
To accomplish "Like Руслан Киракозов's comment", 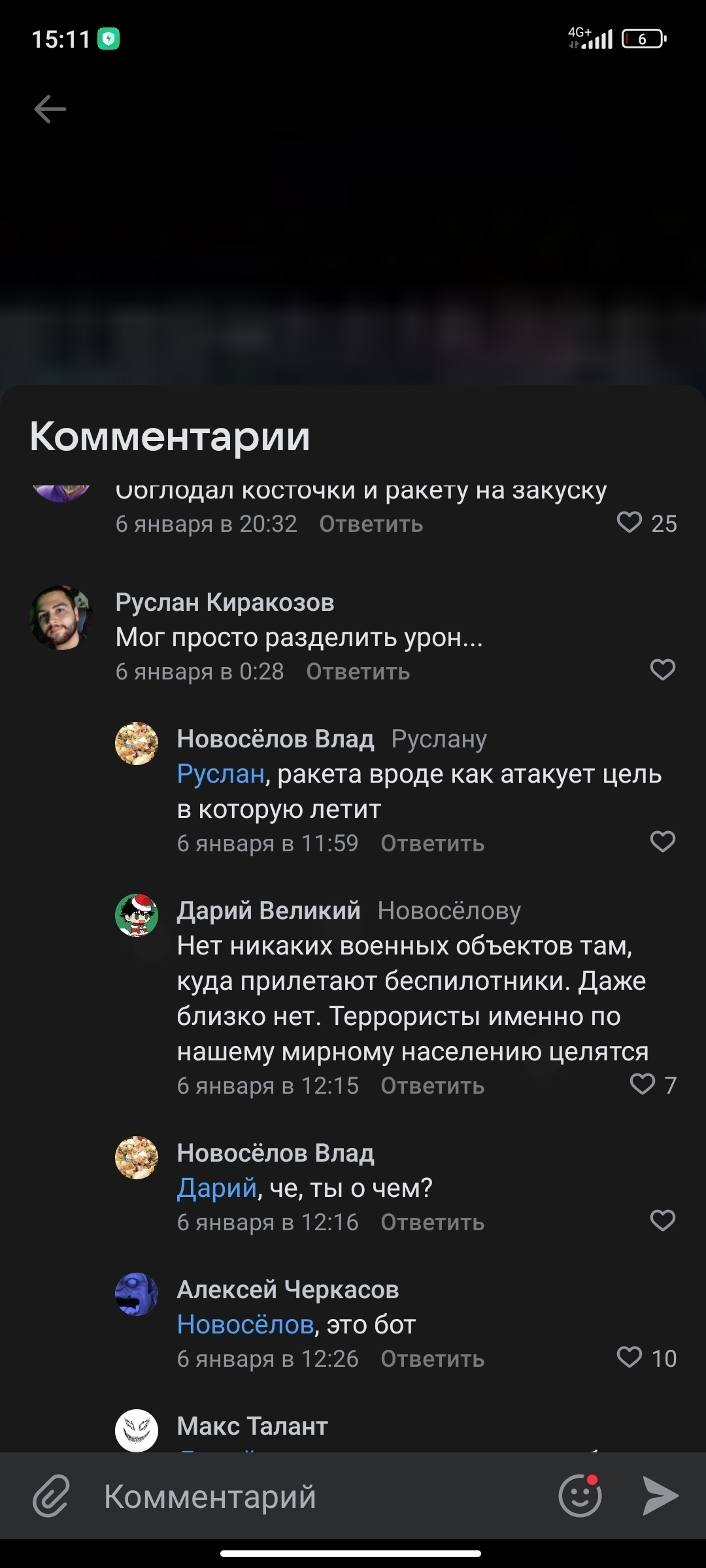I will click(x=662, y=670).
